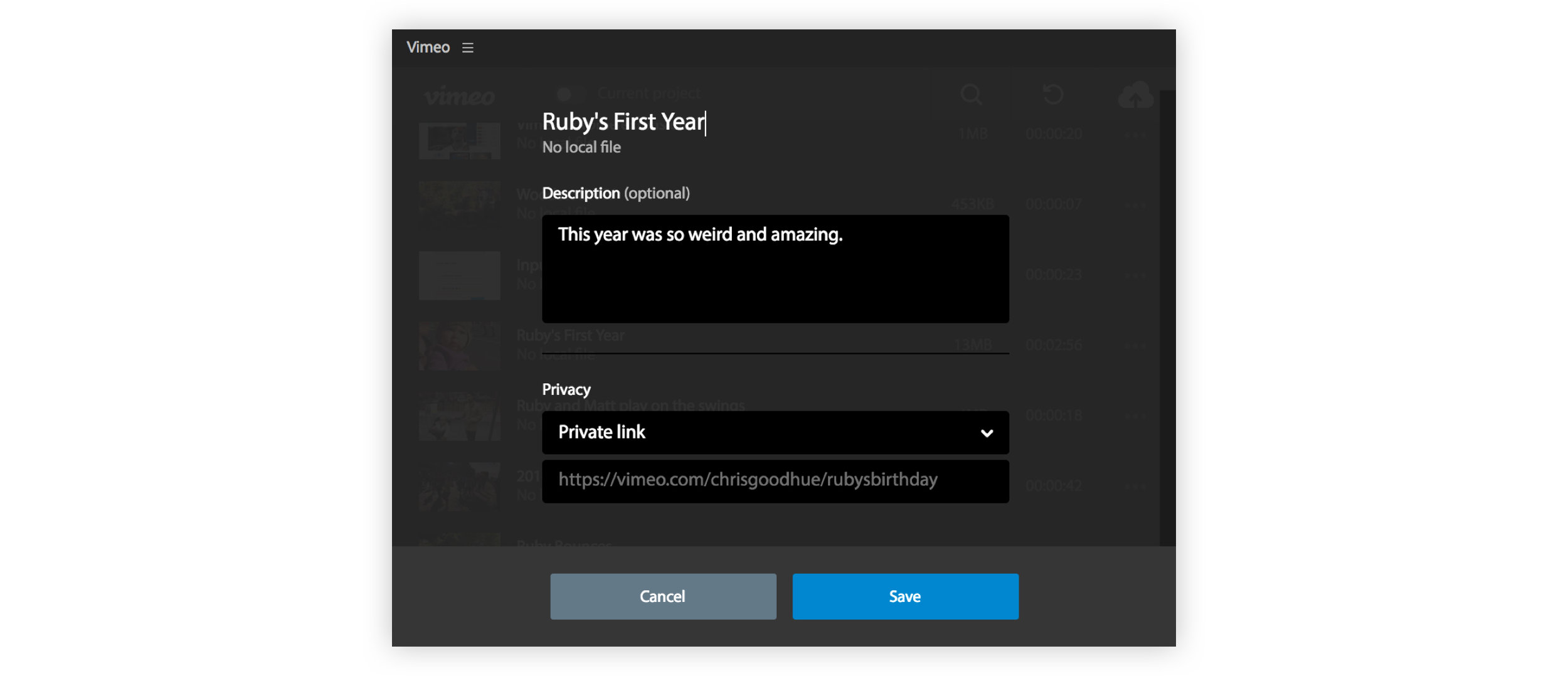Select thumbnail of 00:00:42 video row
The image size is (1568, 676).
(459, 487)
